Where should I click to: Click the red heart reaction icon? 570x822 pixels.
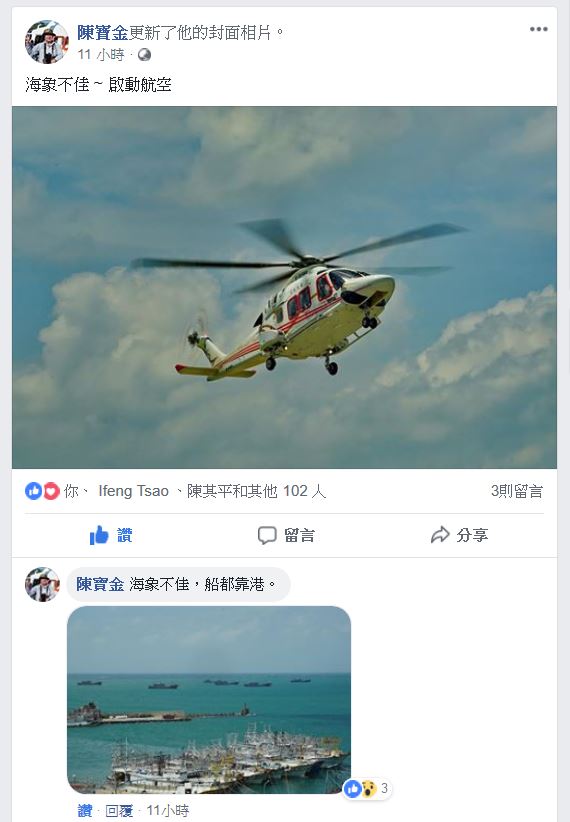point(51,491)
